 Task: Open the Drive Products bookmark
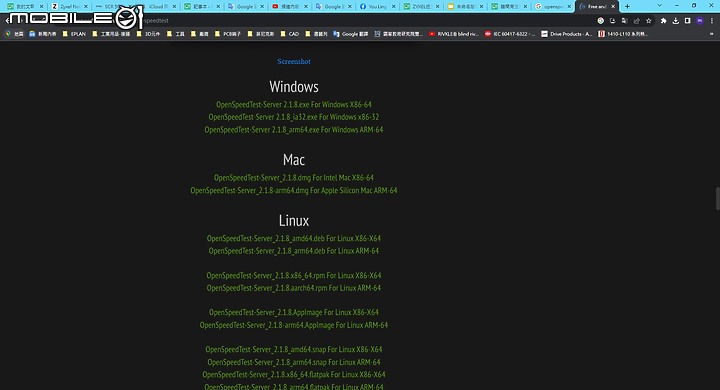point(567,34)
